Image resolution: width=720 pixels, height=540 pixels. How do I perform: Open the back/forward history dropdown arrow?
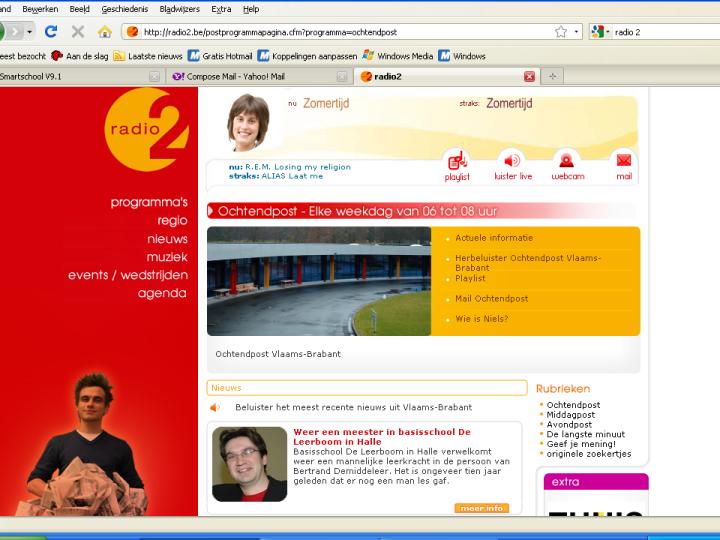point(29,32)
